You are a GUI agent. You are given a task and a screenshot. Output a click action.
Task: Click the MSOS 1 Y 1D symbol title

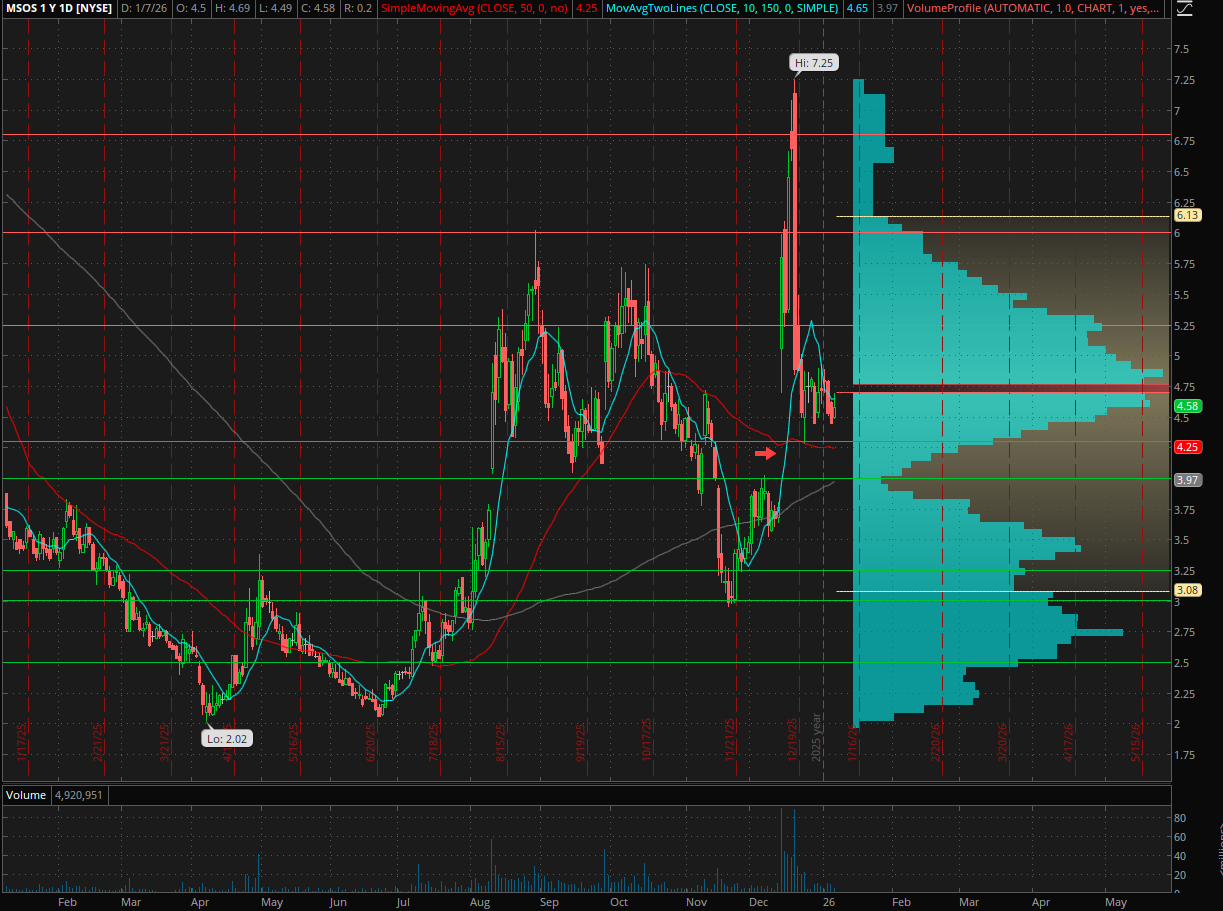(58, 8)
